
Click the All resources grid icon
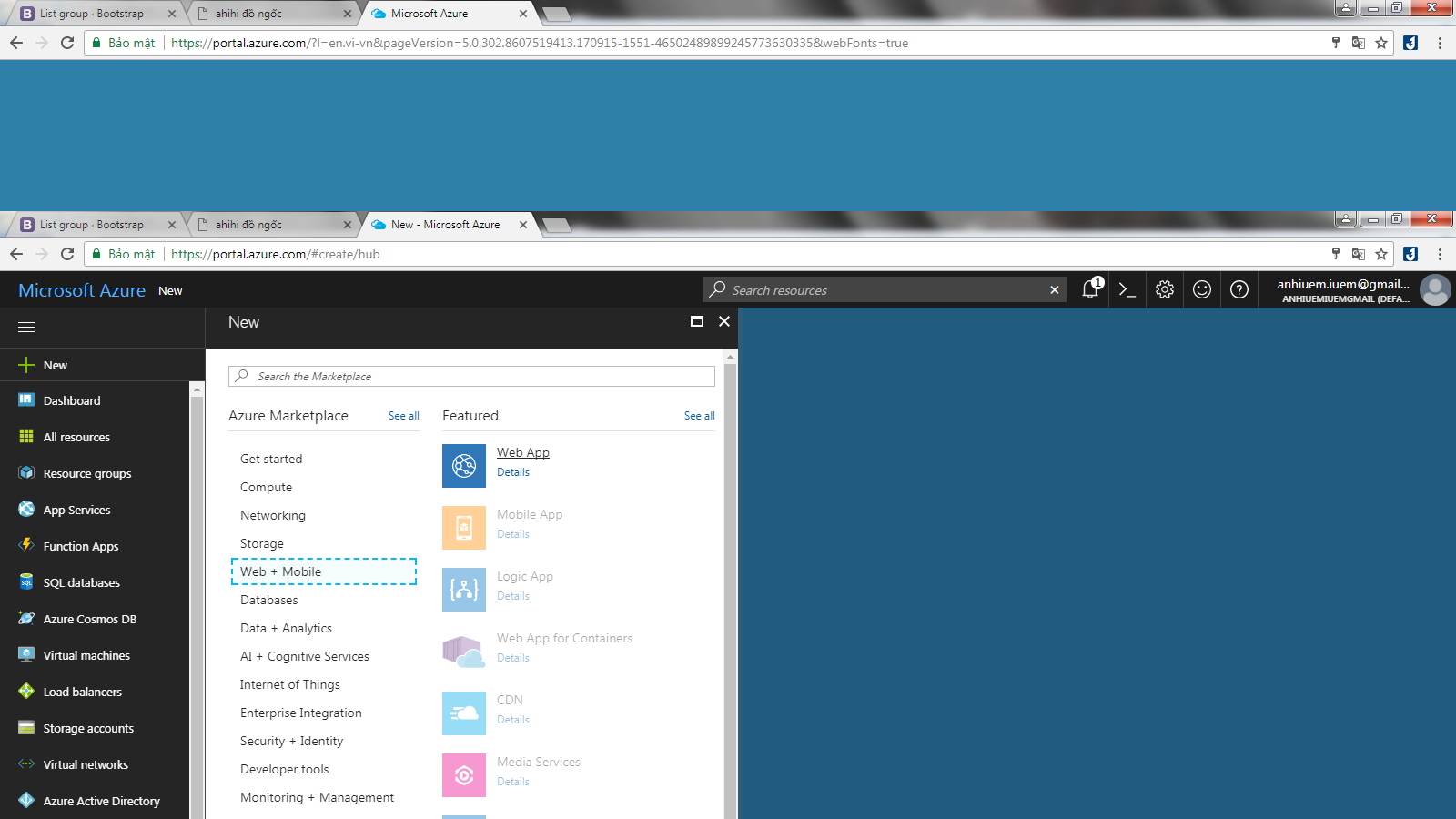[x=26, y=436]
